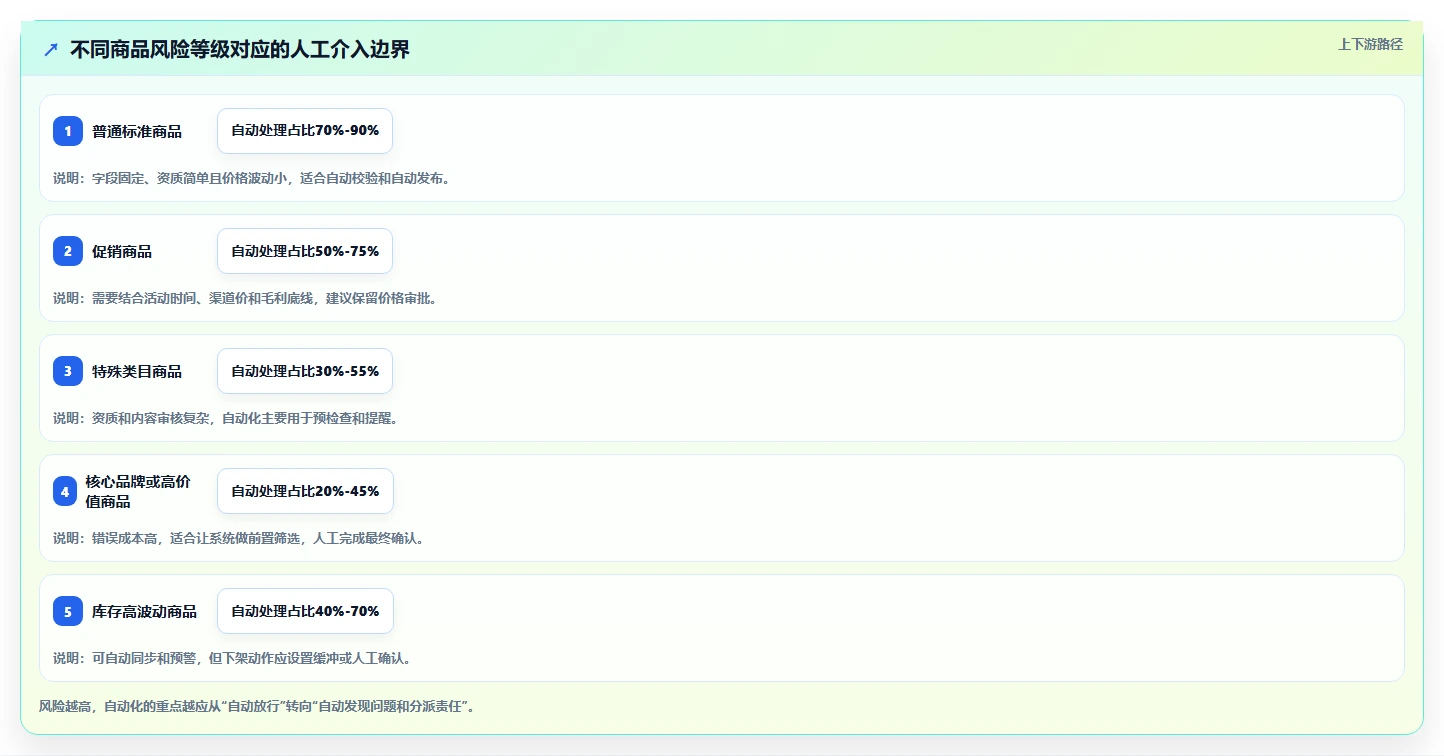Select the 普通标准商品 title
The image size is (1444, 756).
[x=137, y=131]
